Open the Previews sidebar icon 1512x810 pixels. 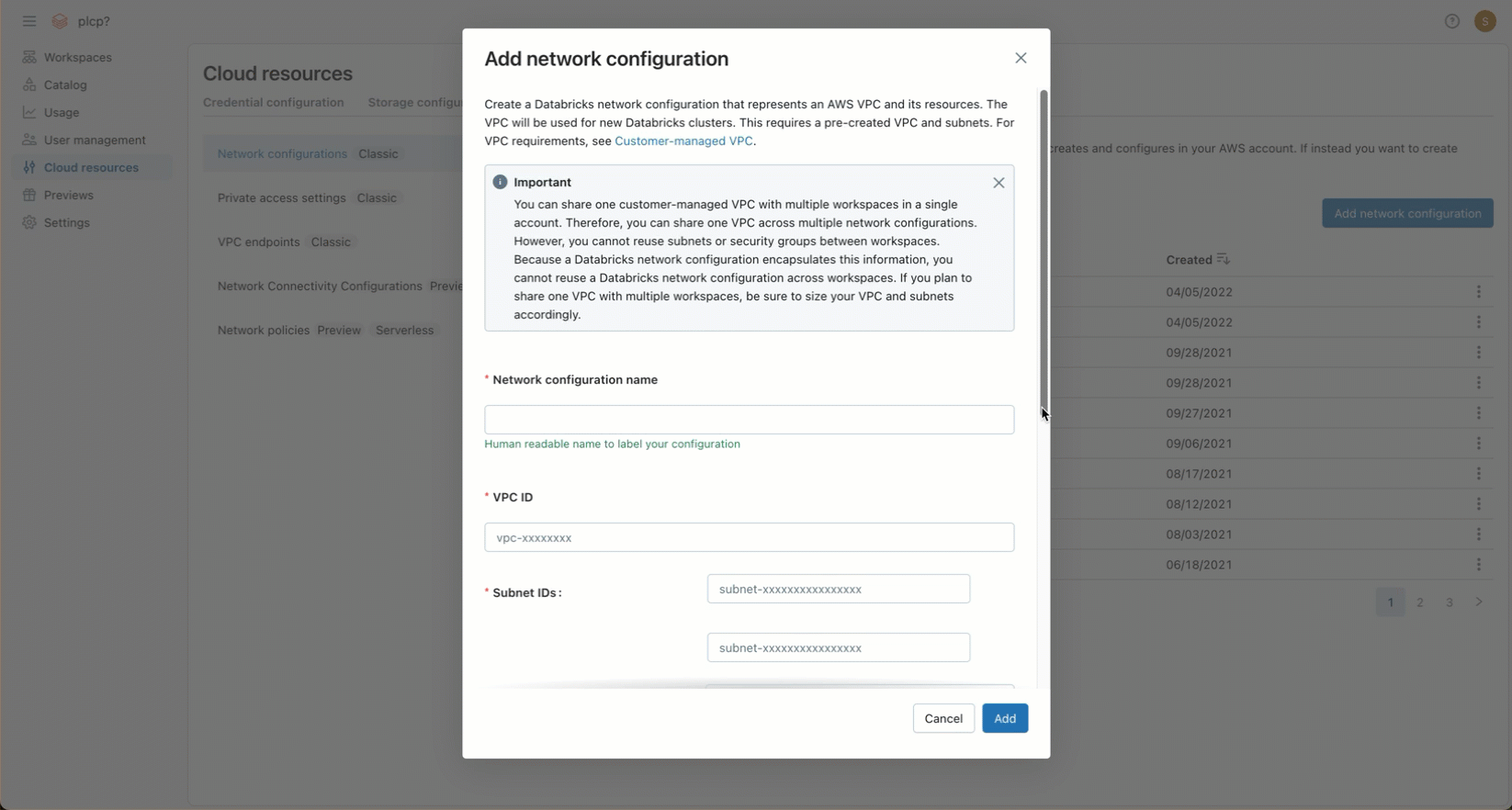(29, 195)
